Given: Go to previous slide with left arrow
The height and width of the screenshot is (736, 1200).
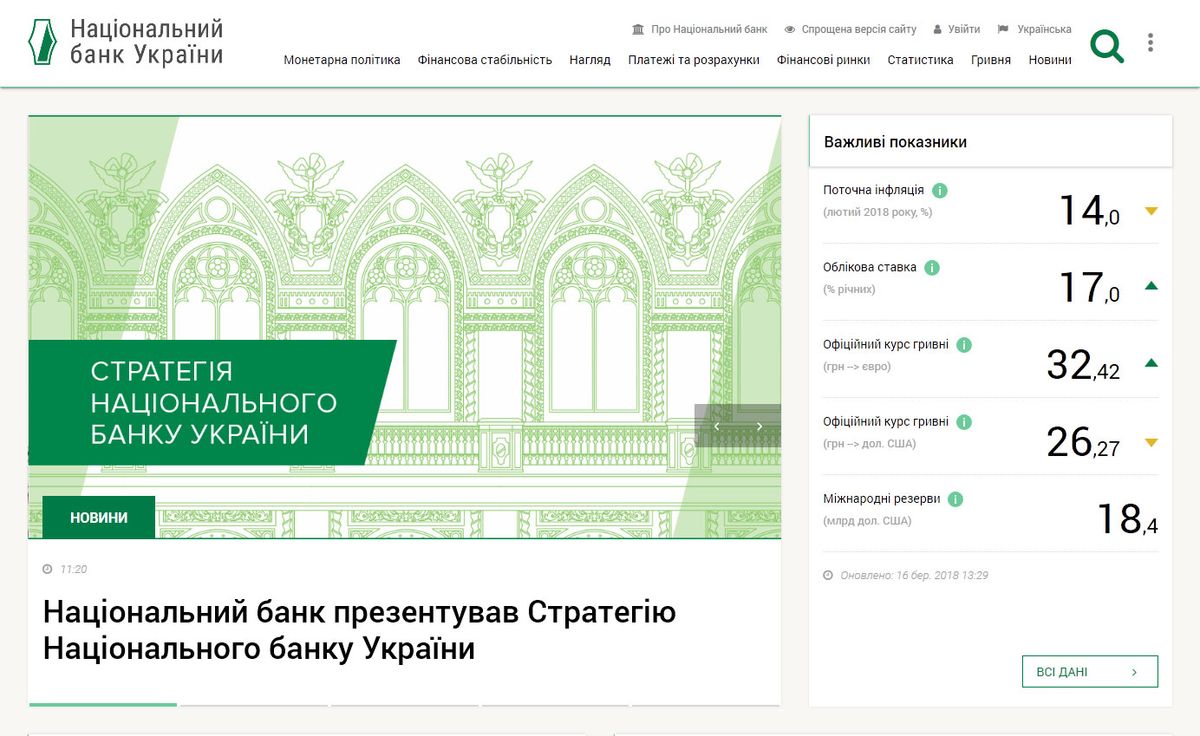Looking at the screenshot, I should click(x=716, y=426).
